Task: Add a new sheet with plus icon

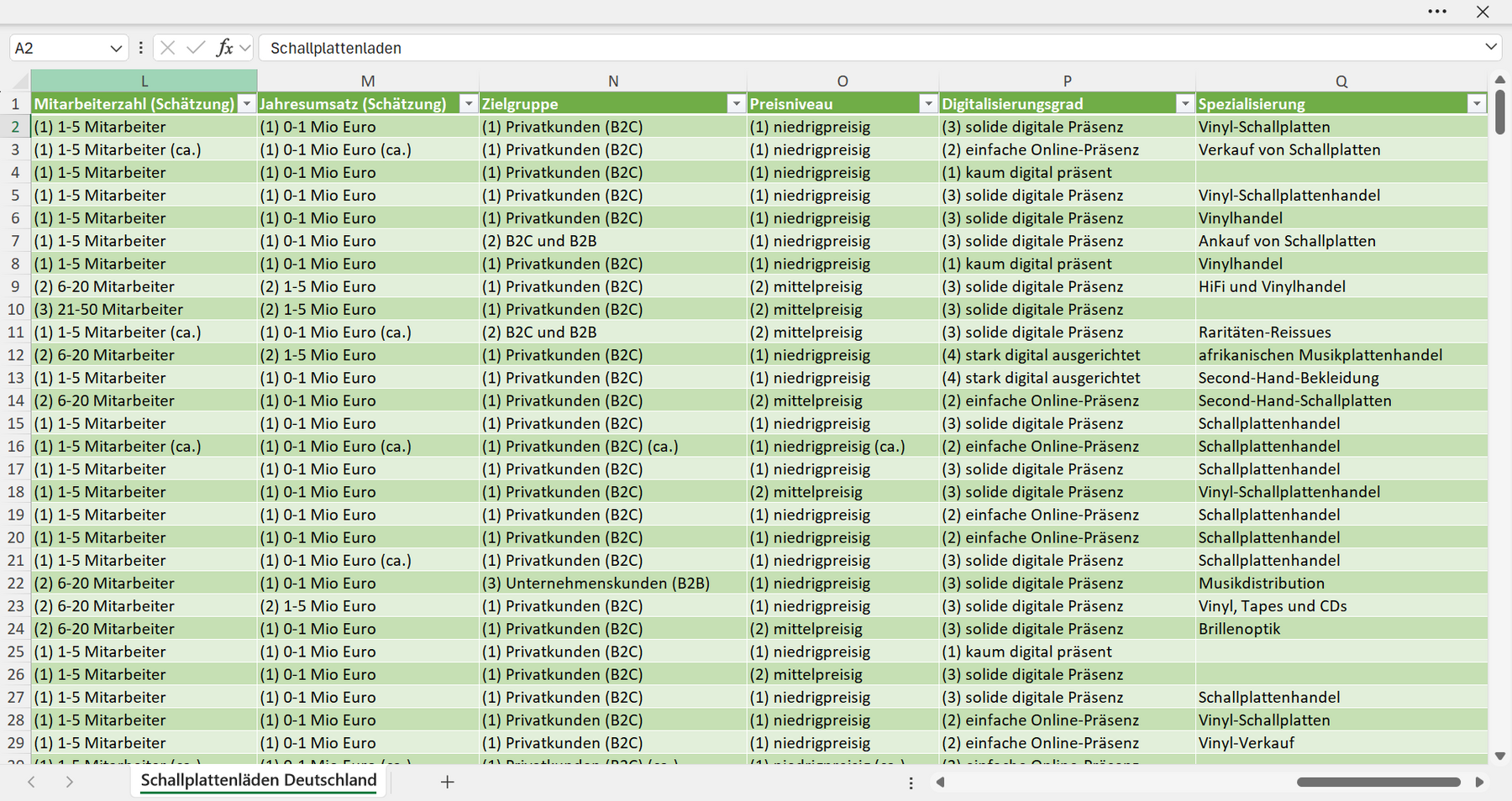Action: [x=448, y=782]
